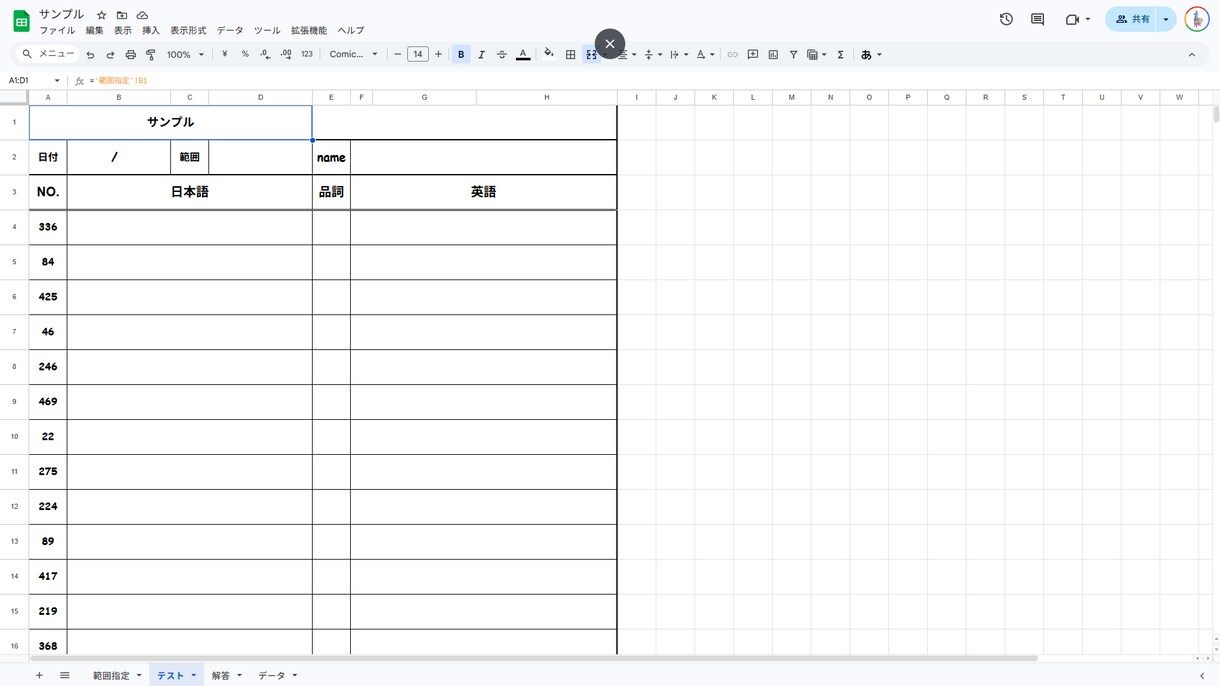Switch to the 解答 sheet tab
Viewport: 1220px width, 686px height.
point(220,676)
